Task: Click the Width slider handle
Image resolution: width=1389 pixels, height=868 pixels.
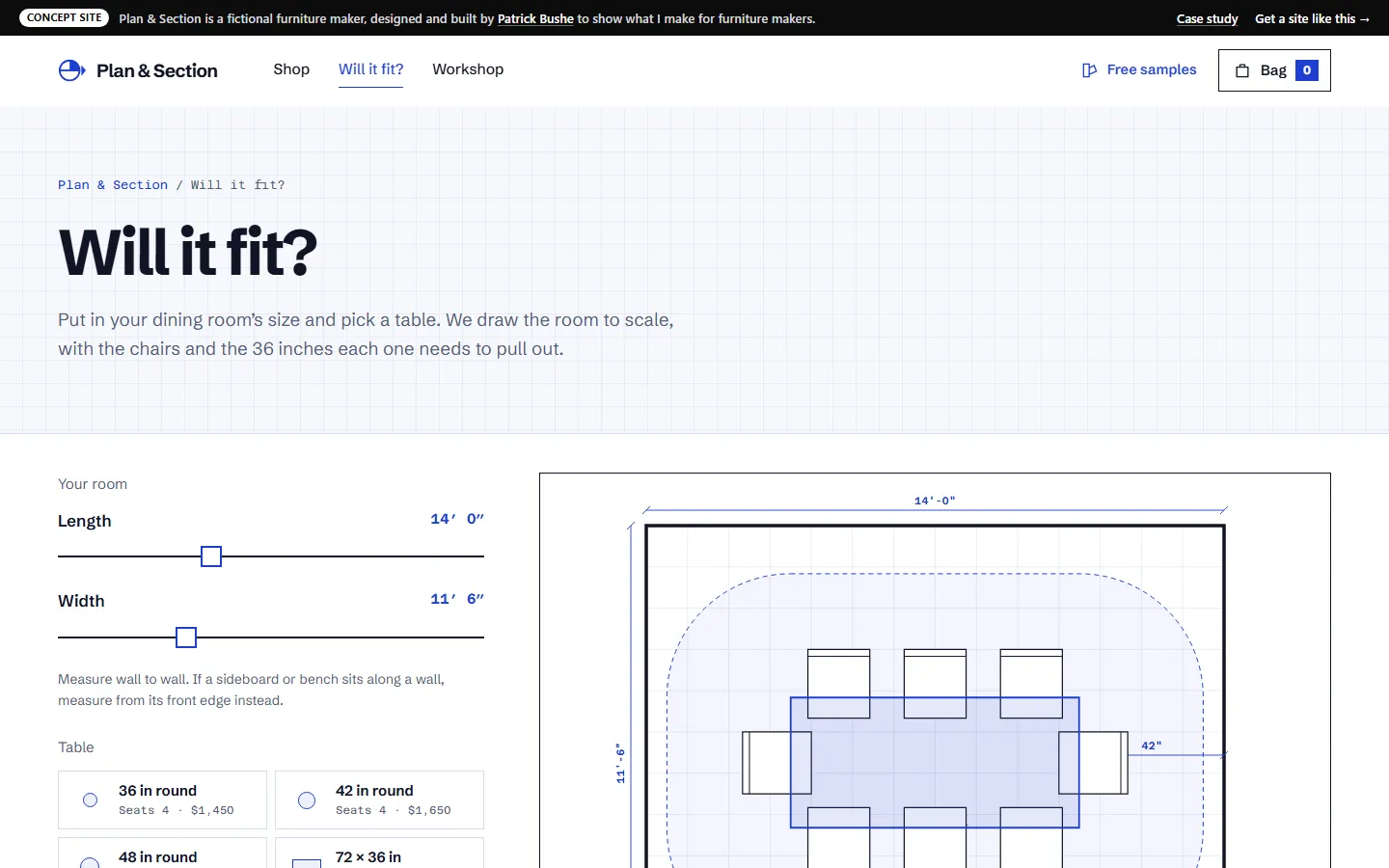Action: pos(186,637)
